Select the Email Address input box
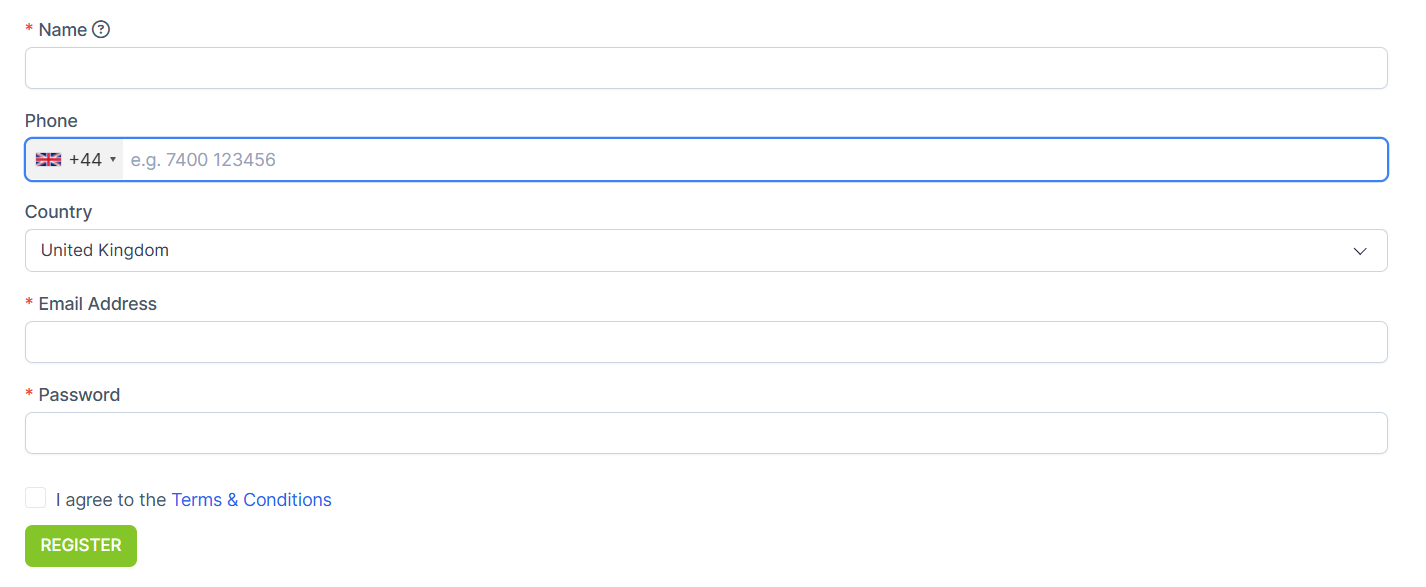 [706, 342]
